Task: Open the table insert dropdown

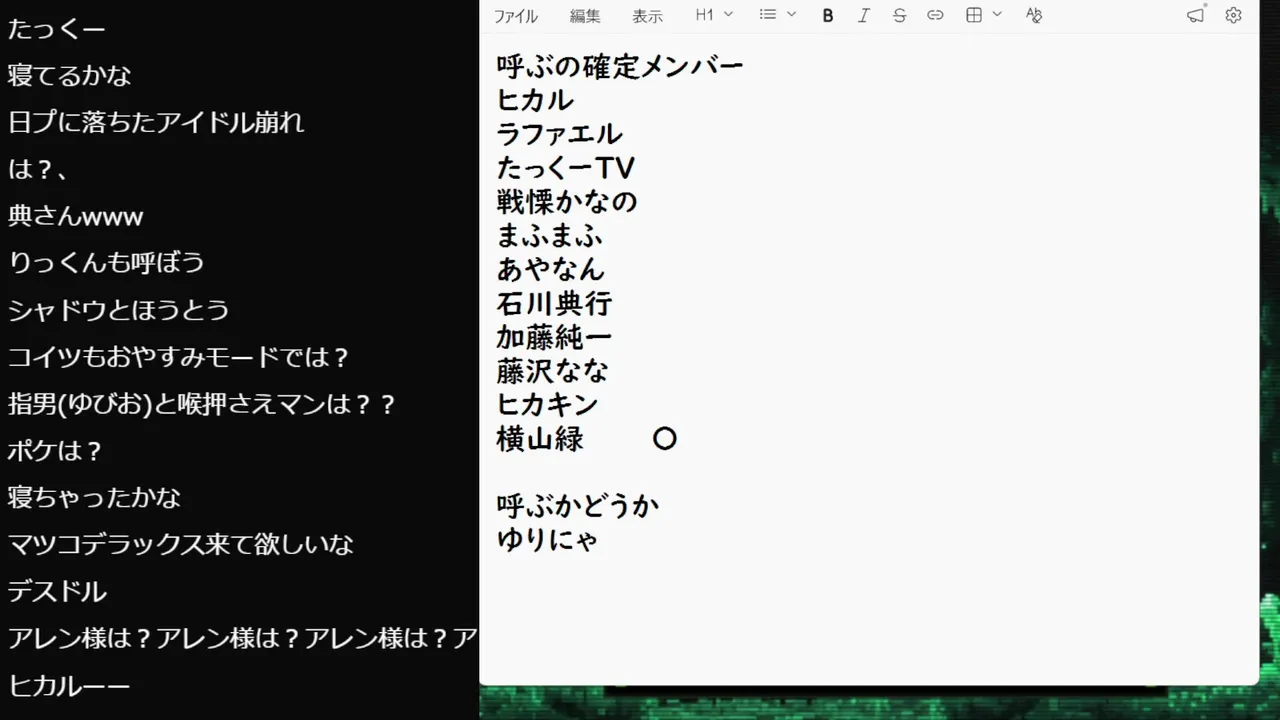Action: 984,15
